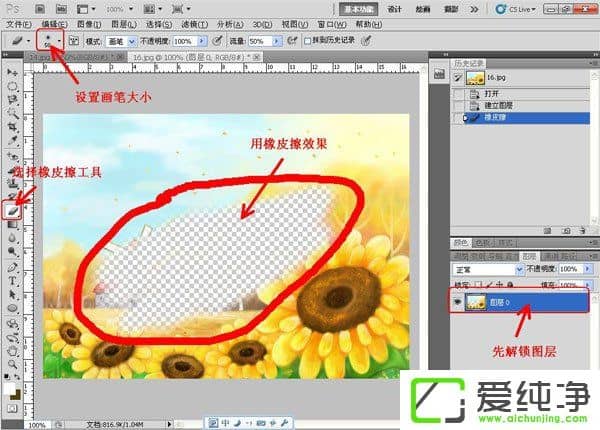Open the 滤镜(T) menu
The width and height of the screenshot is (600, 430).
(194, 24)
